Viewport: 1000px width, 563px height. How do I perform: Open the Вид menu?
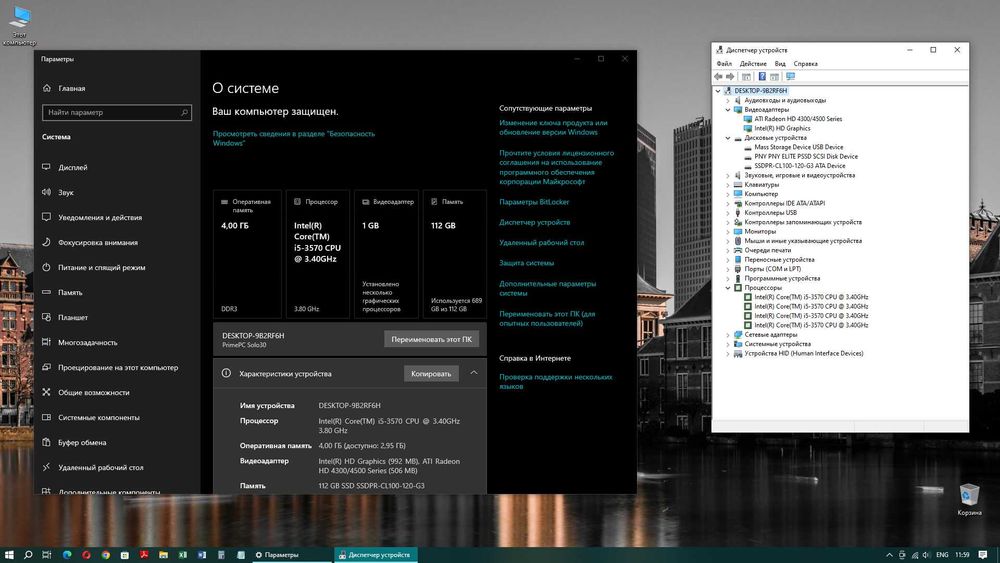[780, 64]
